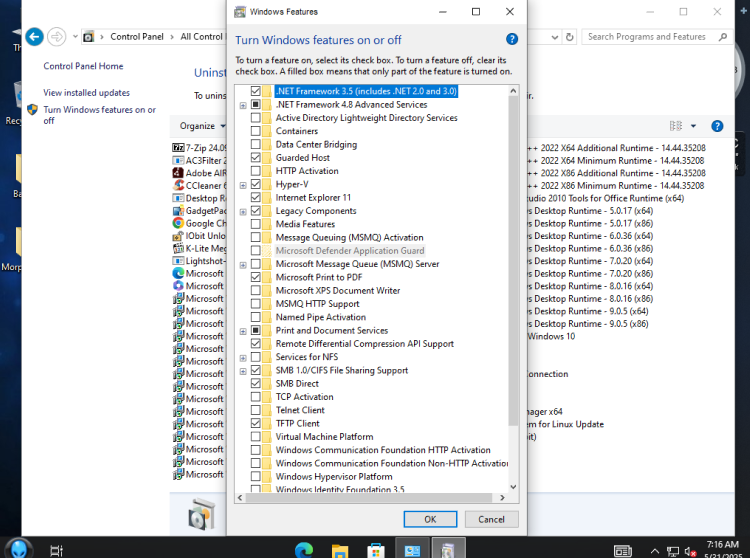The image size is (750, 558).
Task: Enable Containers feature checkbox
Action: coord(255,131)
